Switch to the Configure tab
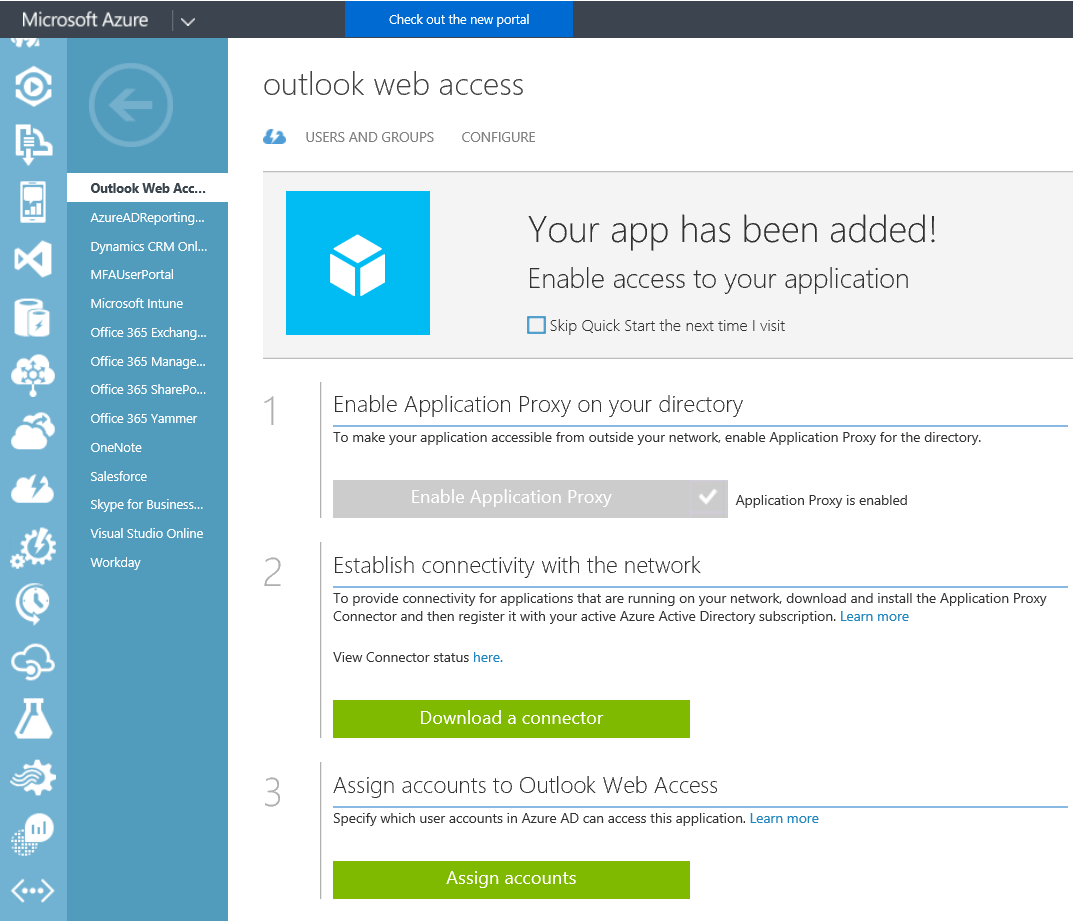Viewport: 1073px width, 921px height. [498, 137]
